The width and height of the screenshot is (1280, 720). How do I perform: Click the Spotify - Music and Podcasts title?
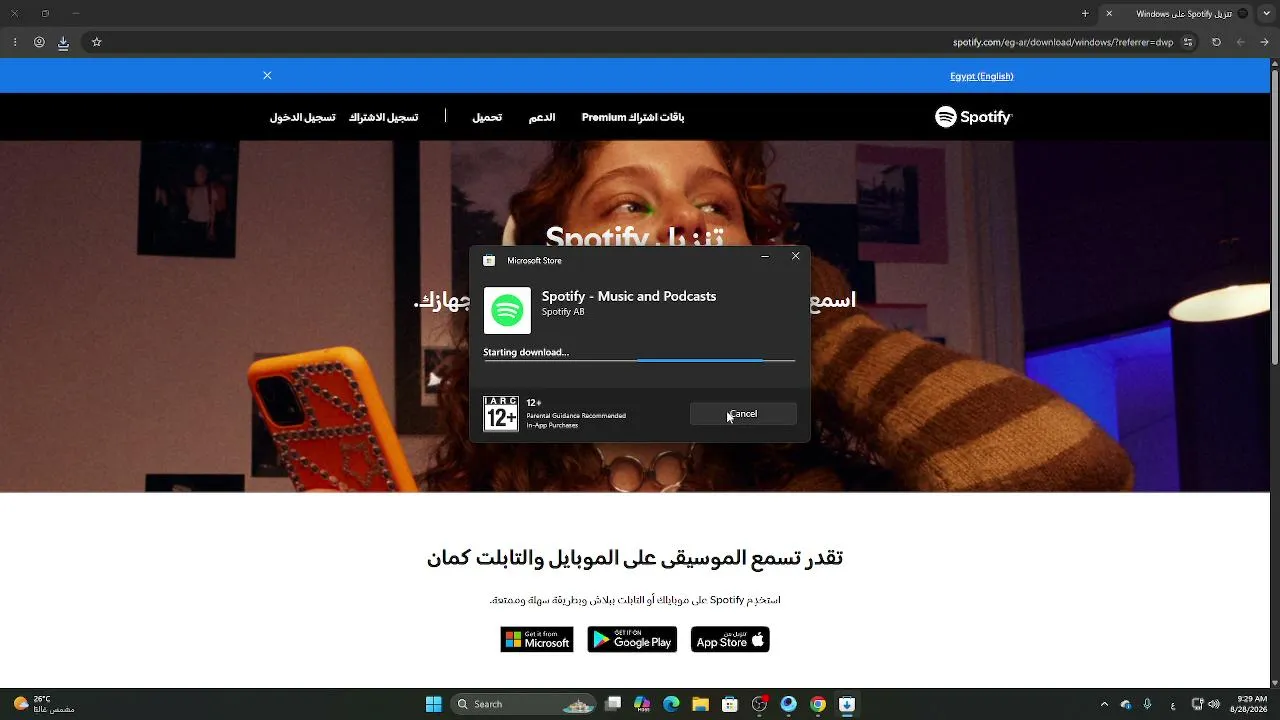coord(629,296)
